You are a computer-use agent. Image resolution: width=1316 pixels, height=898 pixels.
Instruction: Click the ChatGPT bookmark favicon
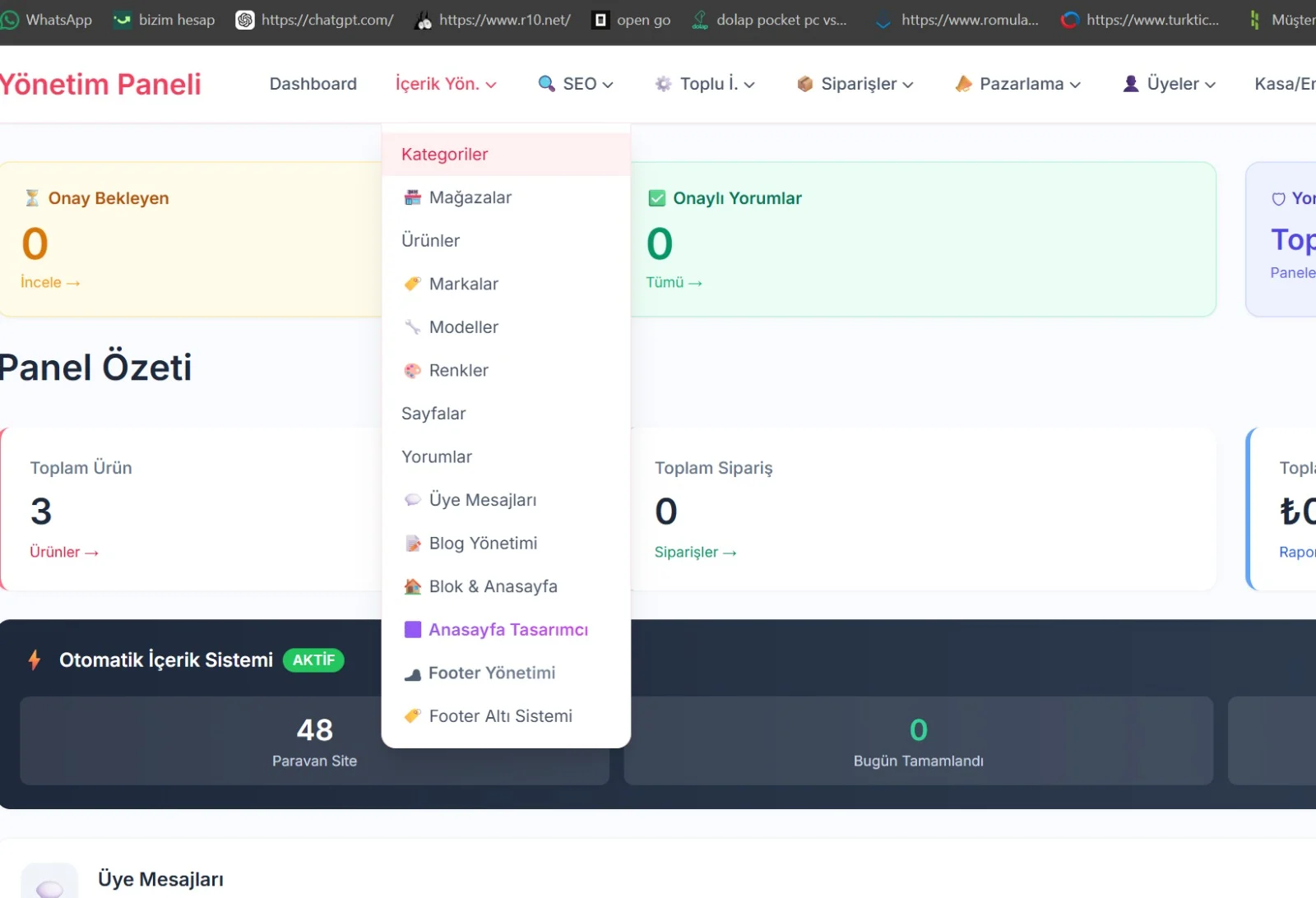(244, 20)
